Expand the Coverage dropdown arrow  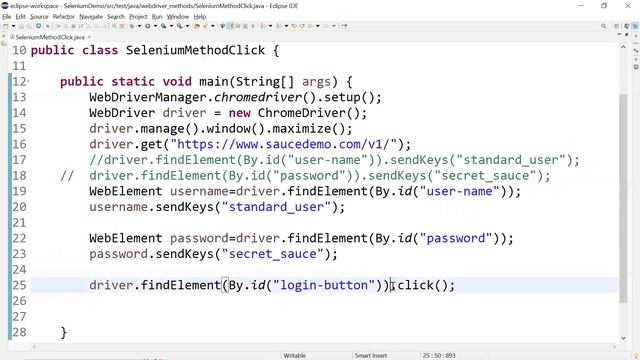tap(171, 26)
